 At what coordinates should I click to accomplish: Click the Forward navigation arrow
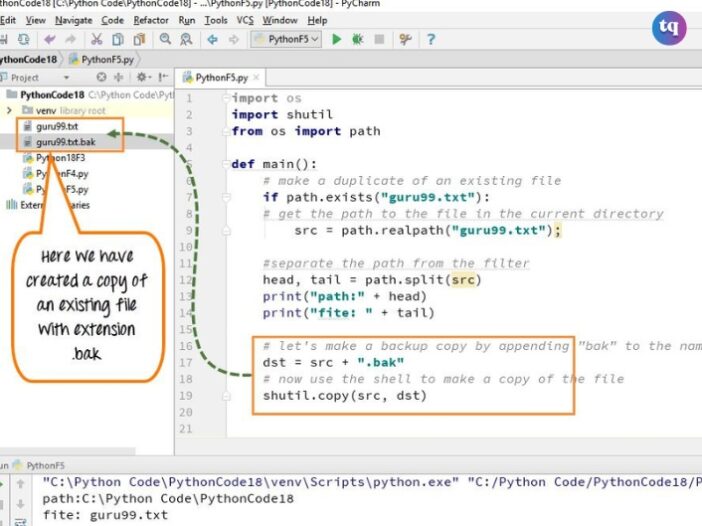(234, 39)
